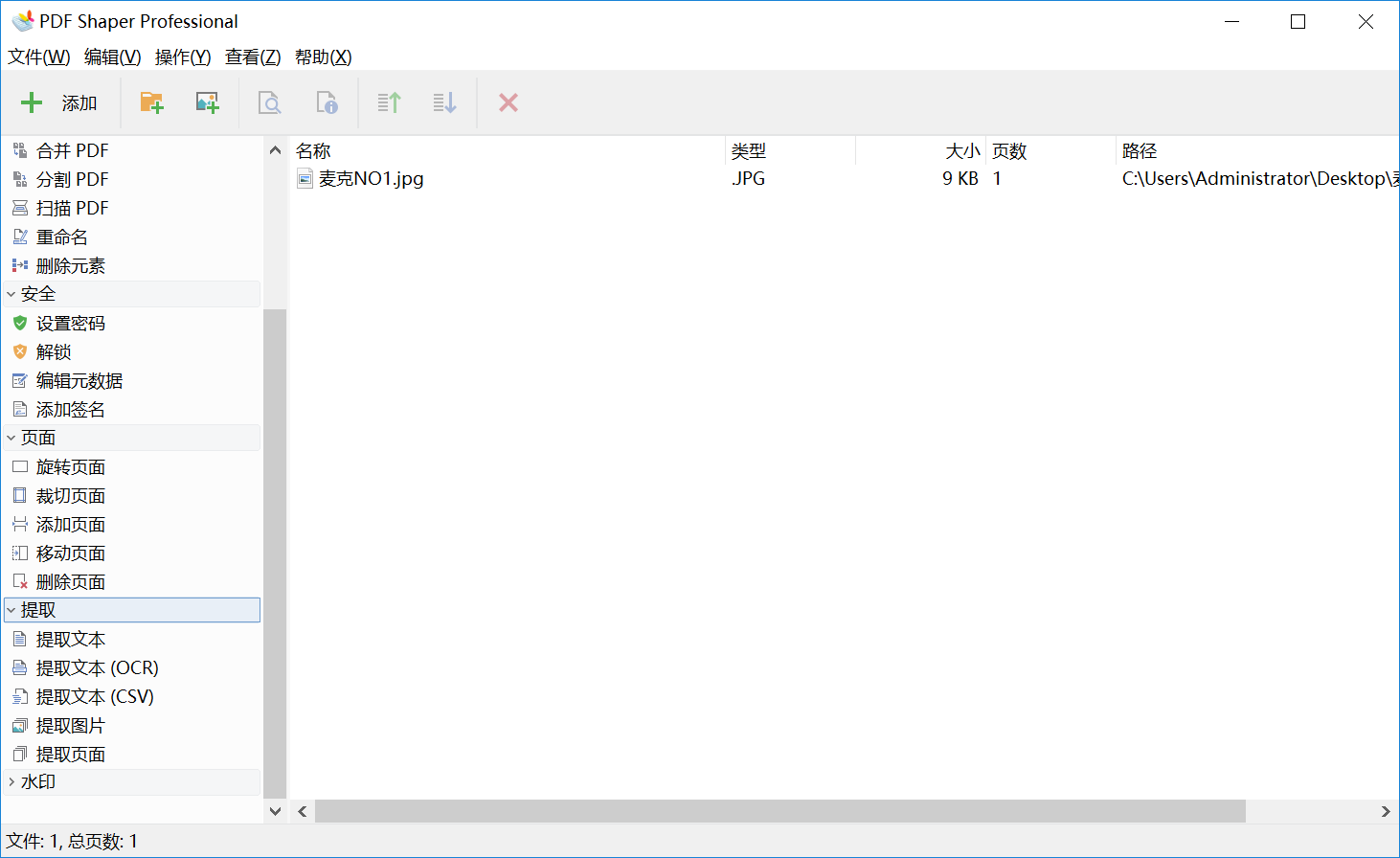Click the File properties info icon

pos(327,102)
